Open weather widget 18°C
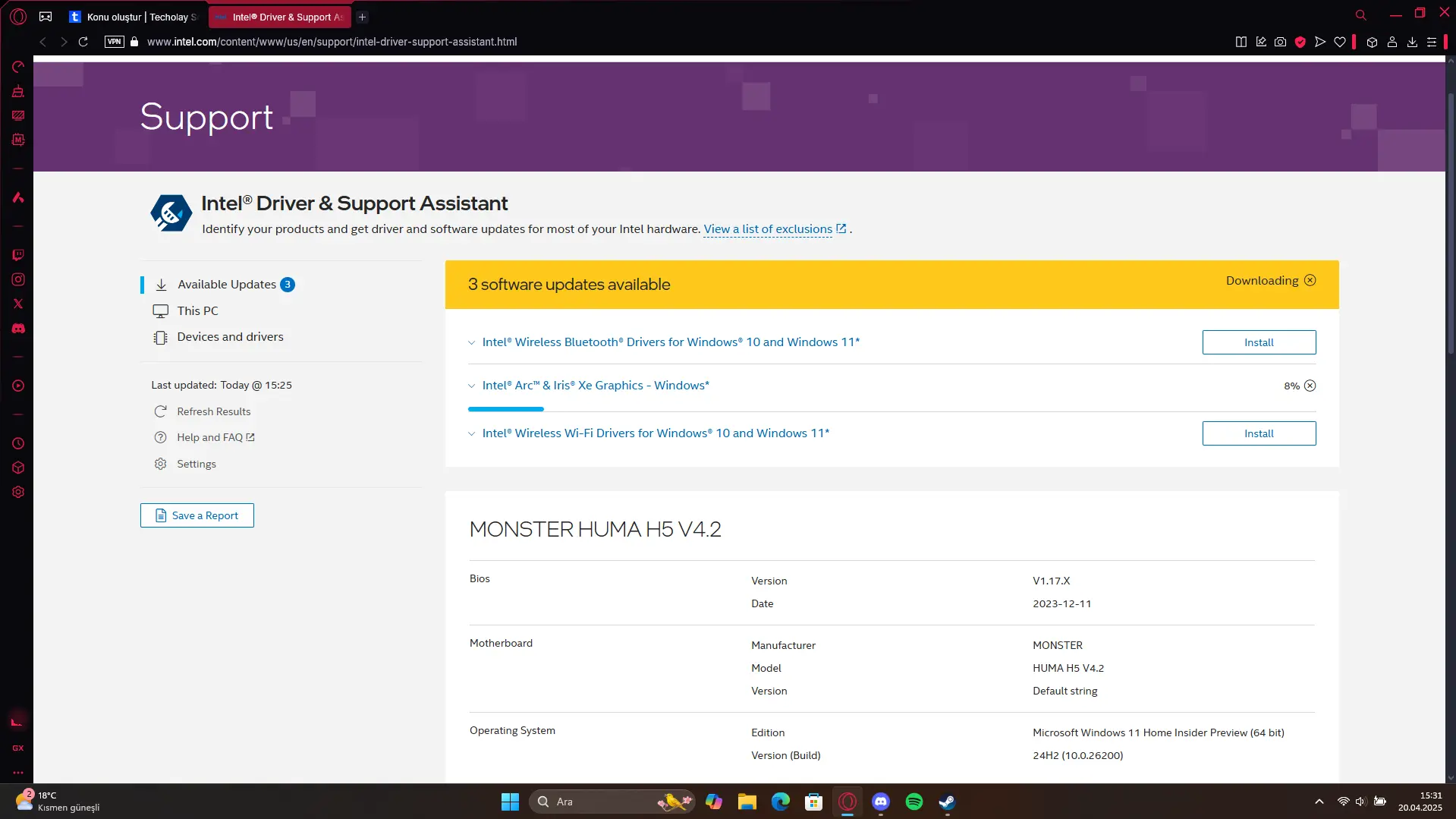The height and width of the screenshot is (819, 1456). tap(58, 802)
